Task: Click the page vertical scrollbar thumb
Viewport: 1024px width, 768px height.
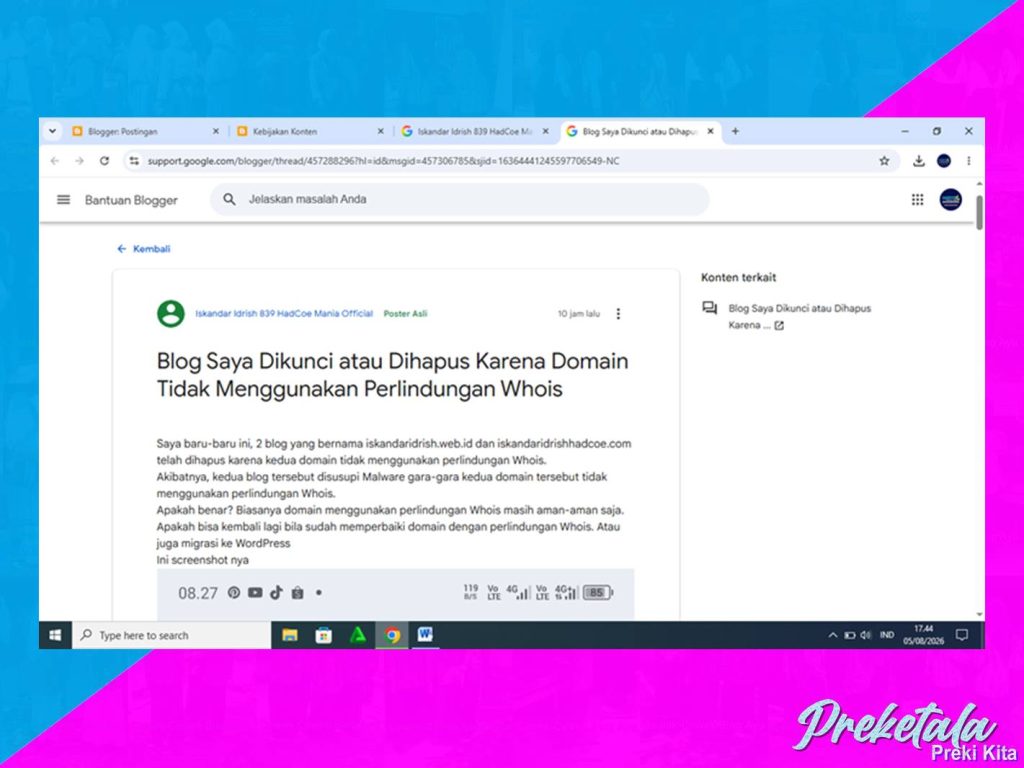Action: coord(979,212)
